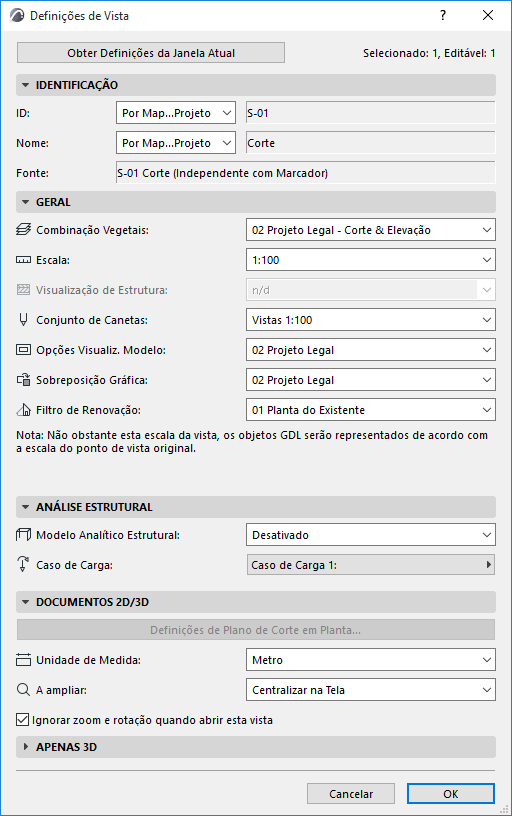Viewport: 512px width, 816px height.
Task: Click the Cancelar button
Action: coord(351,794)
